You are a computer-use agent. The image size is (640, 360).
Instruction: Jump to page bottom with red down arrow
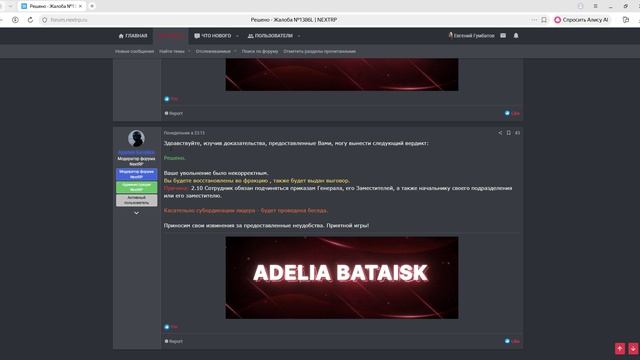(633, 348)
